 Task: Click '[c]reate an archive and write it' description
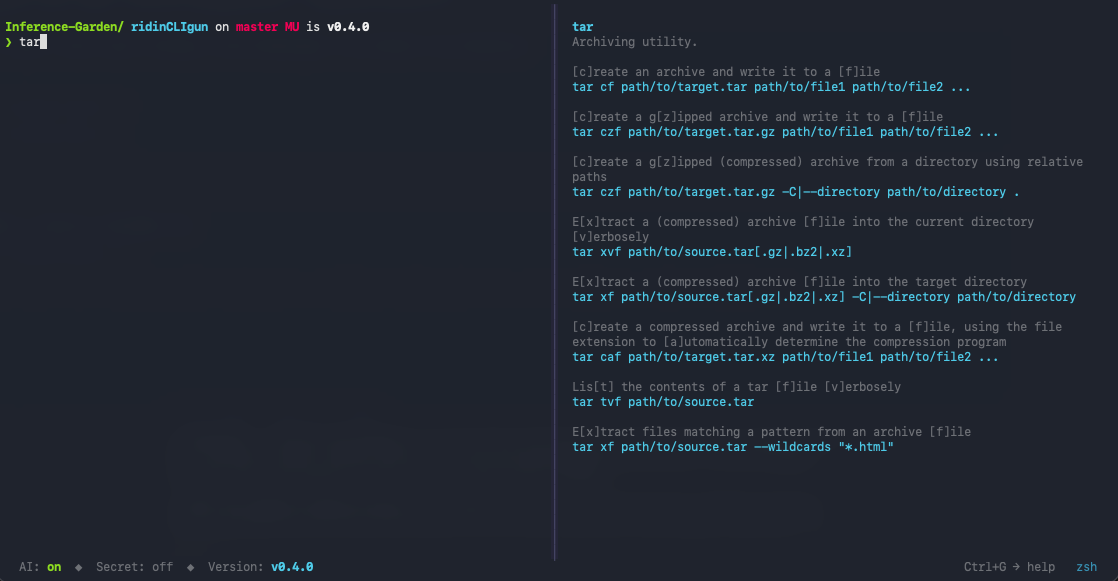[726, 72]
